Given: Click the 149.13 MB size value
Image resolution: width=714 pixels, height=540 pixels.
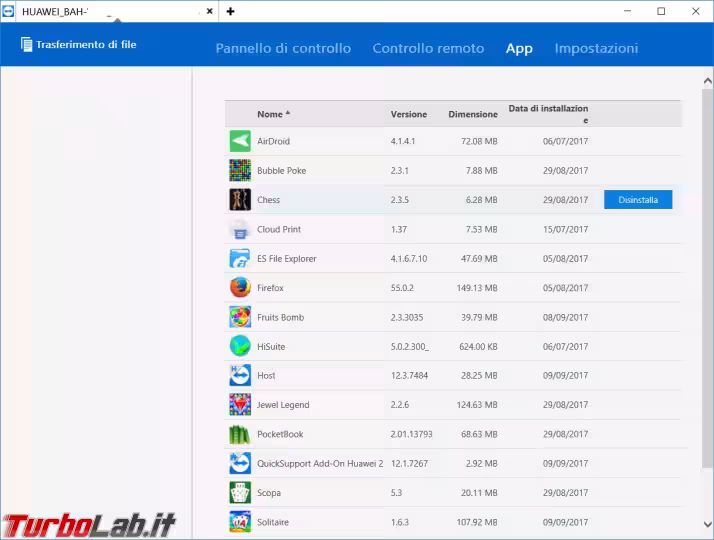Looking at the screenshot, I should 477,288.
